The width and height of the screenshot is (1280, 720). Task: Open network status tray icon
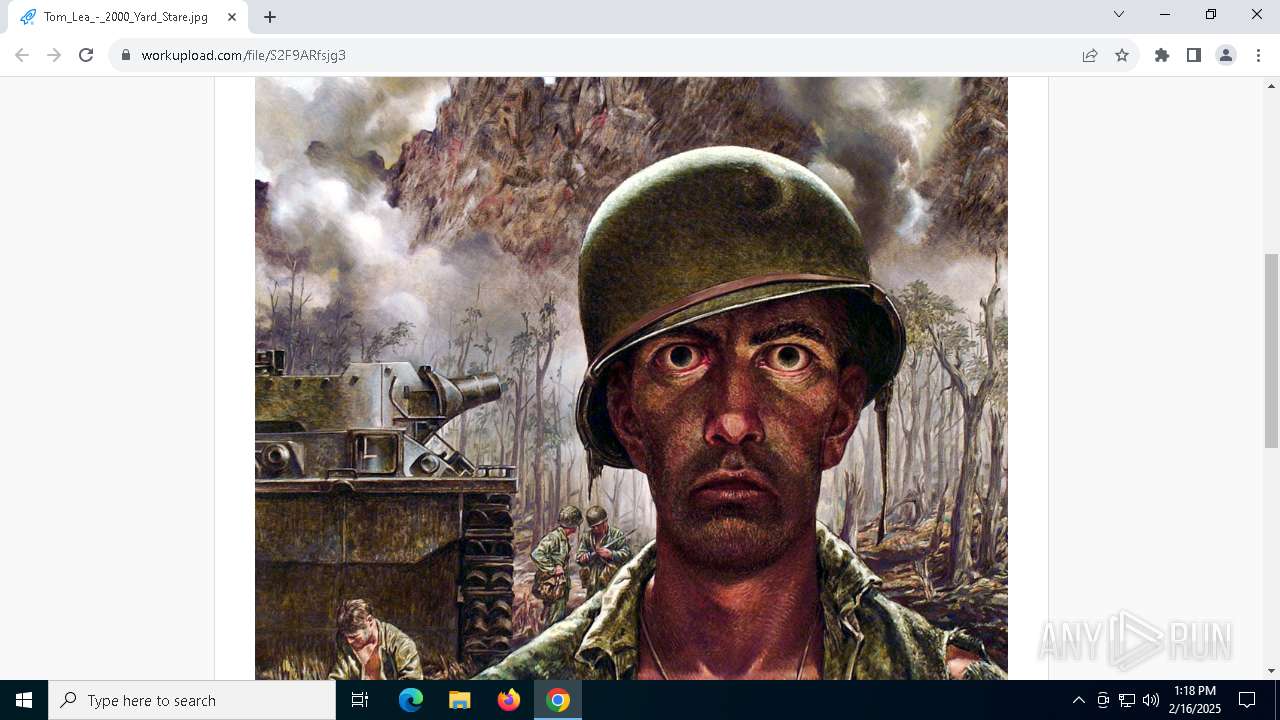(x=1127, y=700)
